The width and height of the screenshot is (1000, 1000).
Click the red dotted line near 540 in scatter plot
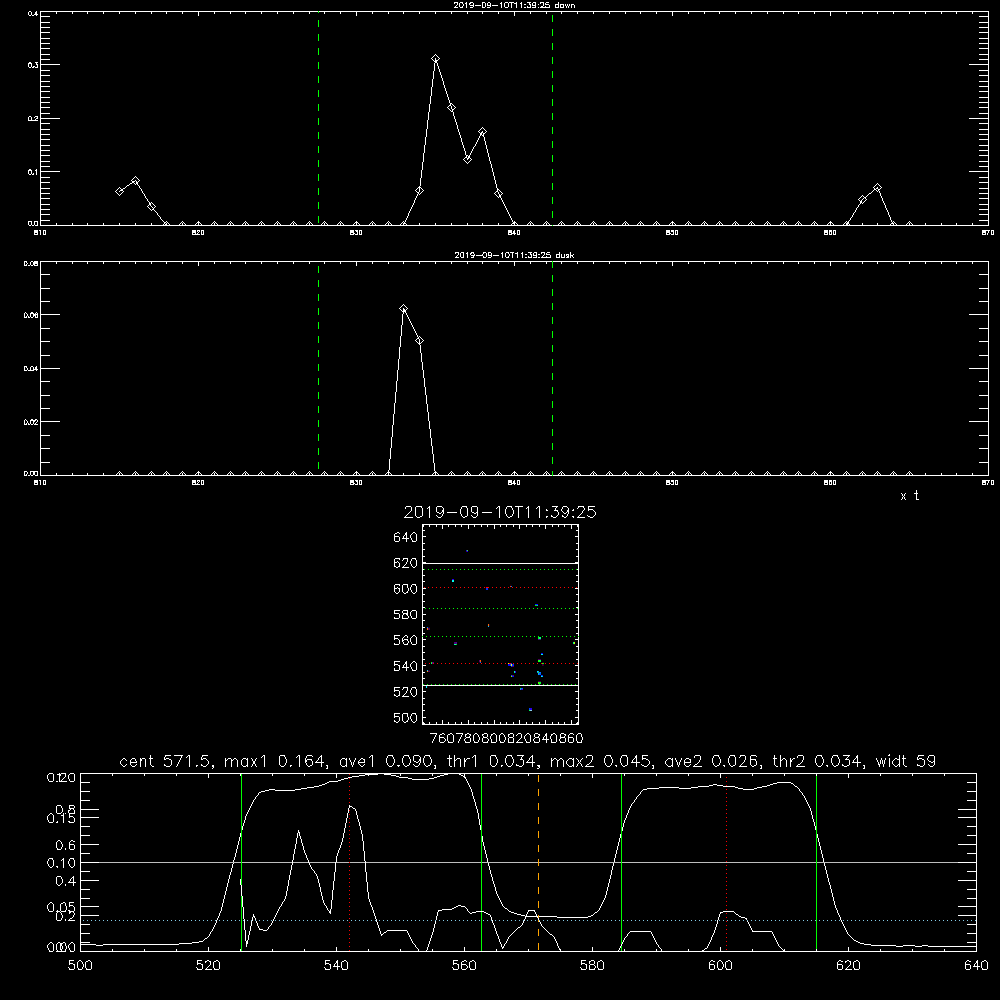[500, 664]
